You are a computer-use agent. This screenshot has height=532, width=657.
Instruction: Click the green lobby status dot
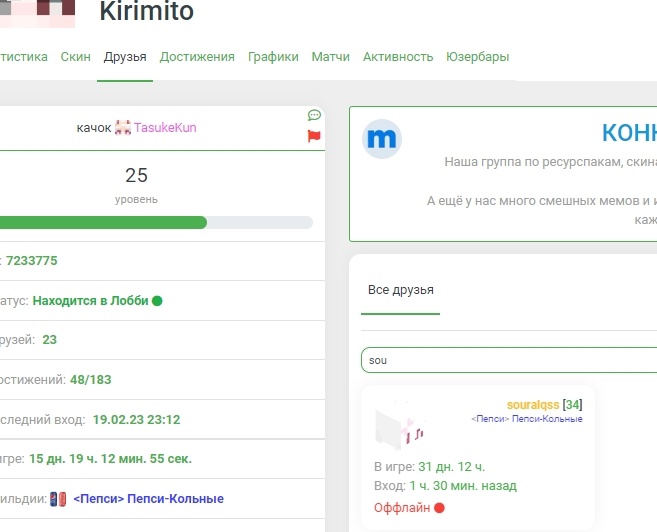pos(157,300)
